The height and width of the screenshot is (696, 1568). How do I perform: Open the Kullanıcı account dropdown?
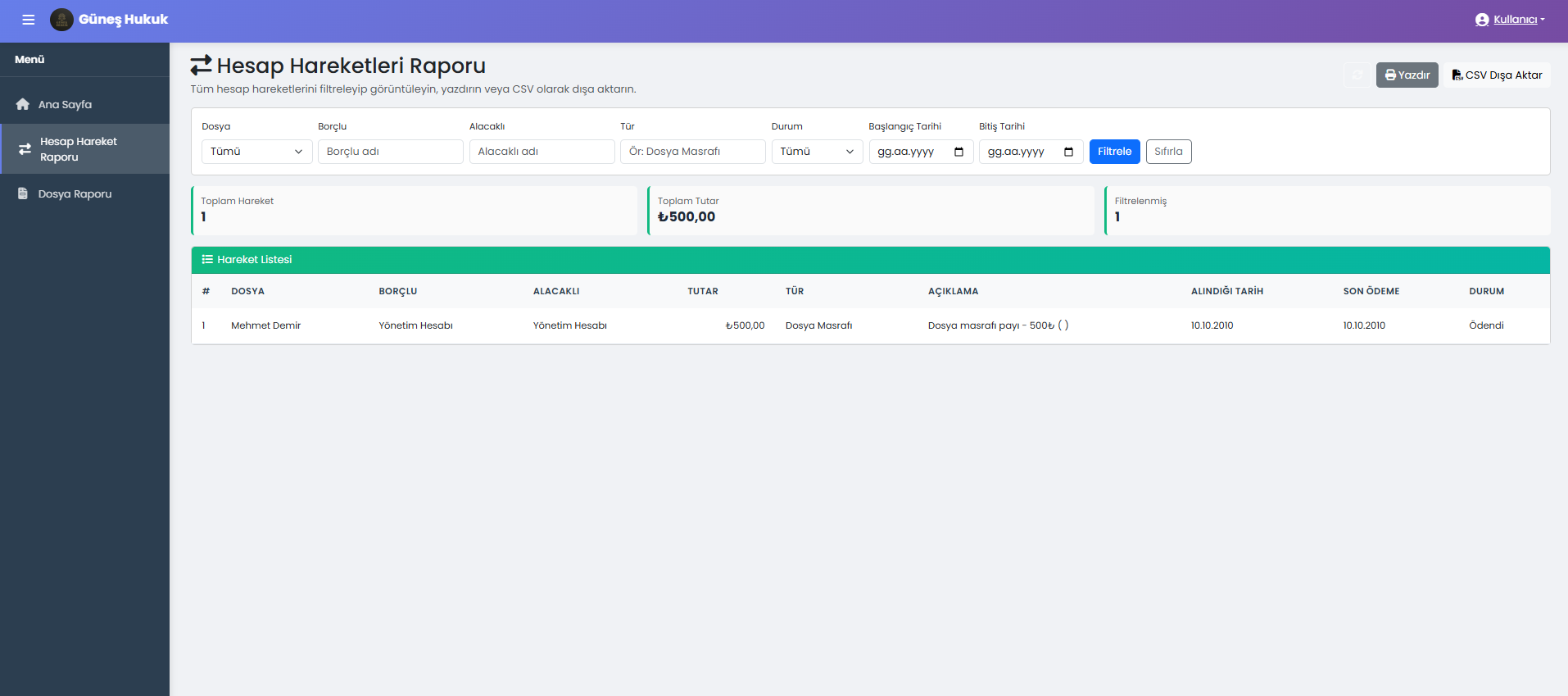(1510, 20)
